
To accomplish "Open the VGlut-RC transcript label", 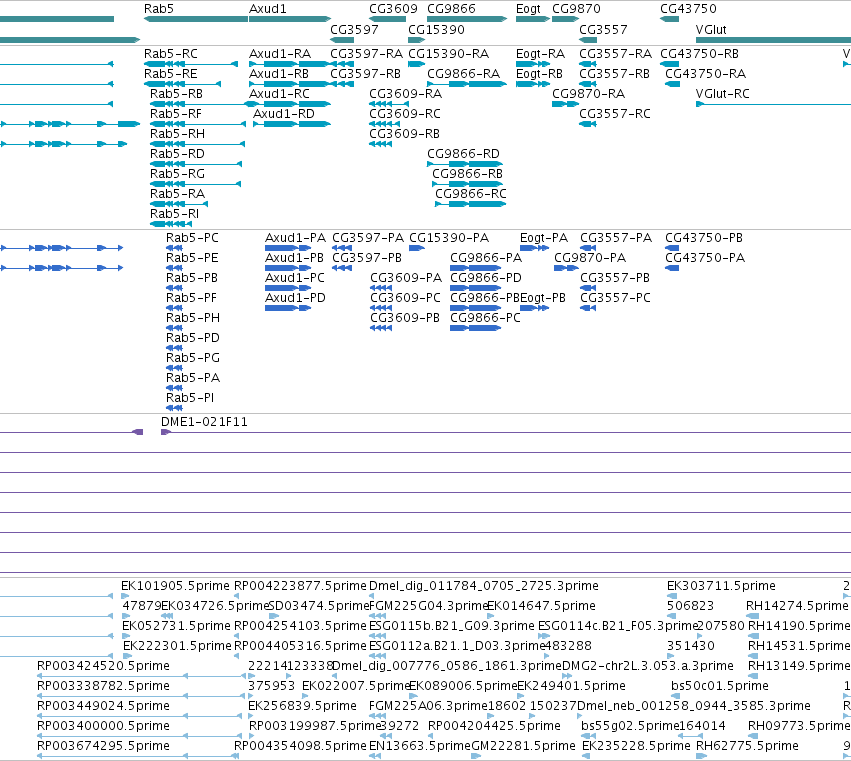I will coord(722,94).
